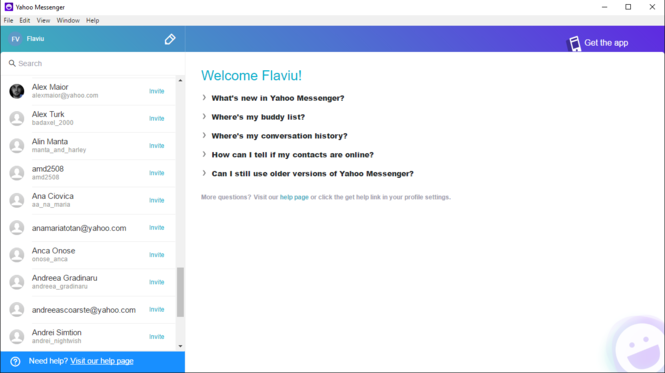Click Andreea Gradinaru's avatar icon
Image resolution: width=665 pixels, height=373 pixels.
pyautogui.click(x=17, y=282)
